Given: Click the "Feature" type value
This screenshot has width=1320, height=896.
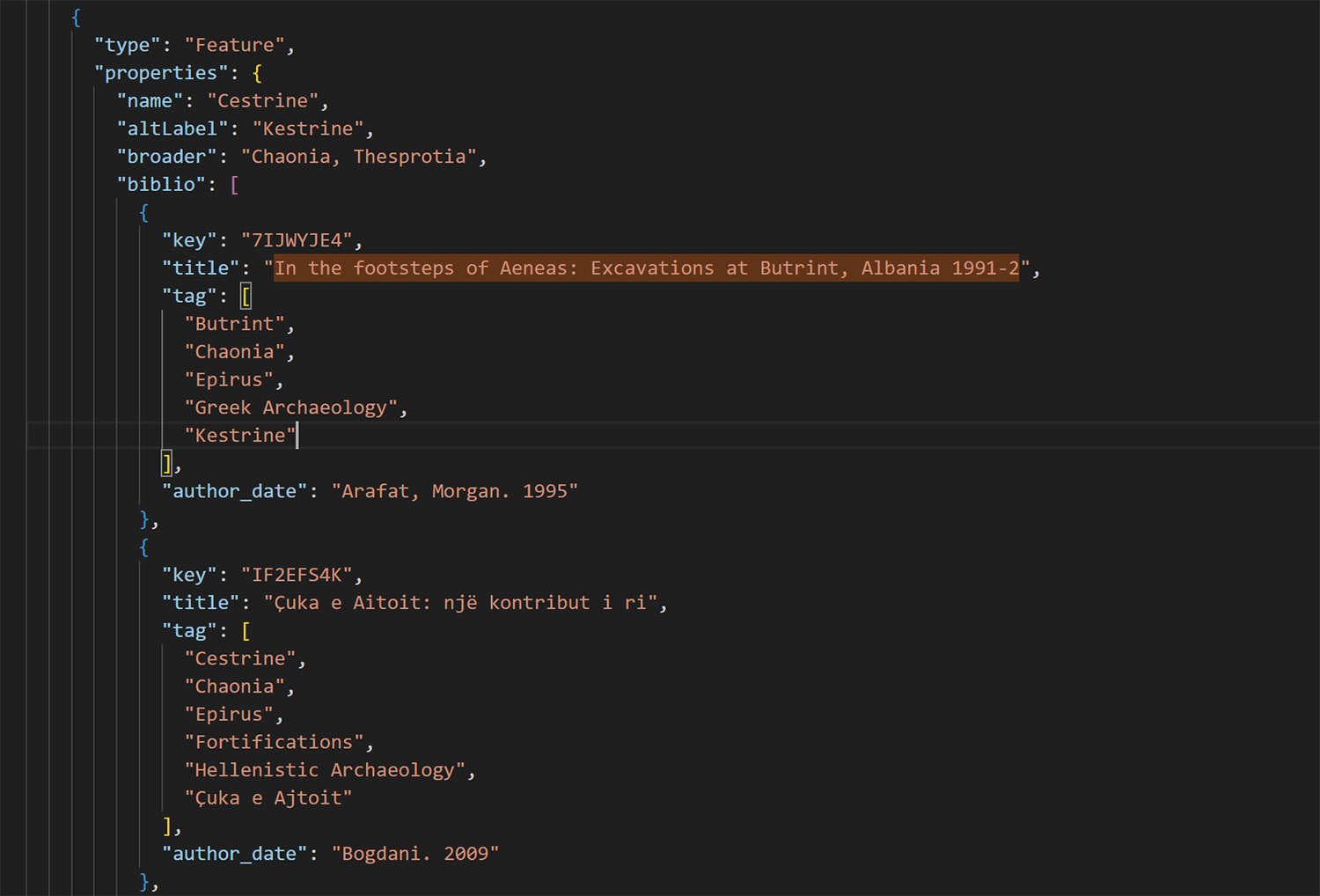Looking at the screenshot, I should [234, 45].
